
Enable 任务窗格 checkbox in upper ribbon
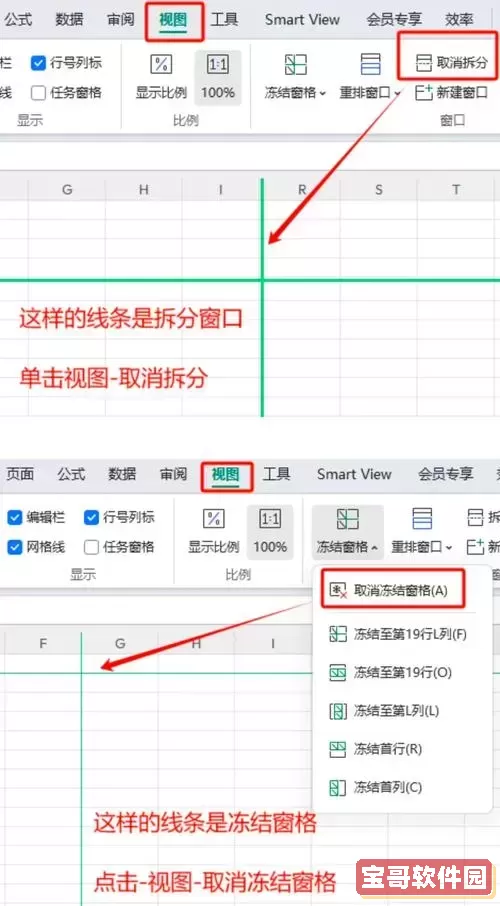click(x=38, y=92)
